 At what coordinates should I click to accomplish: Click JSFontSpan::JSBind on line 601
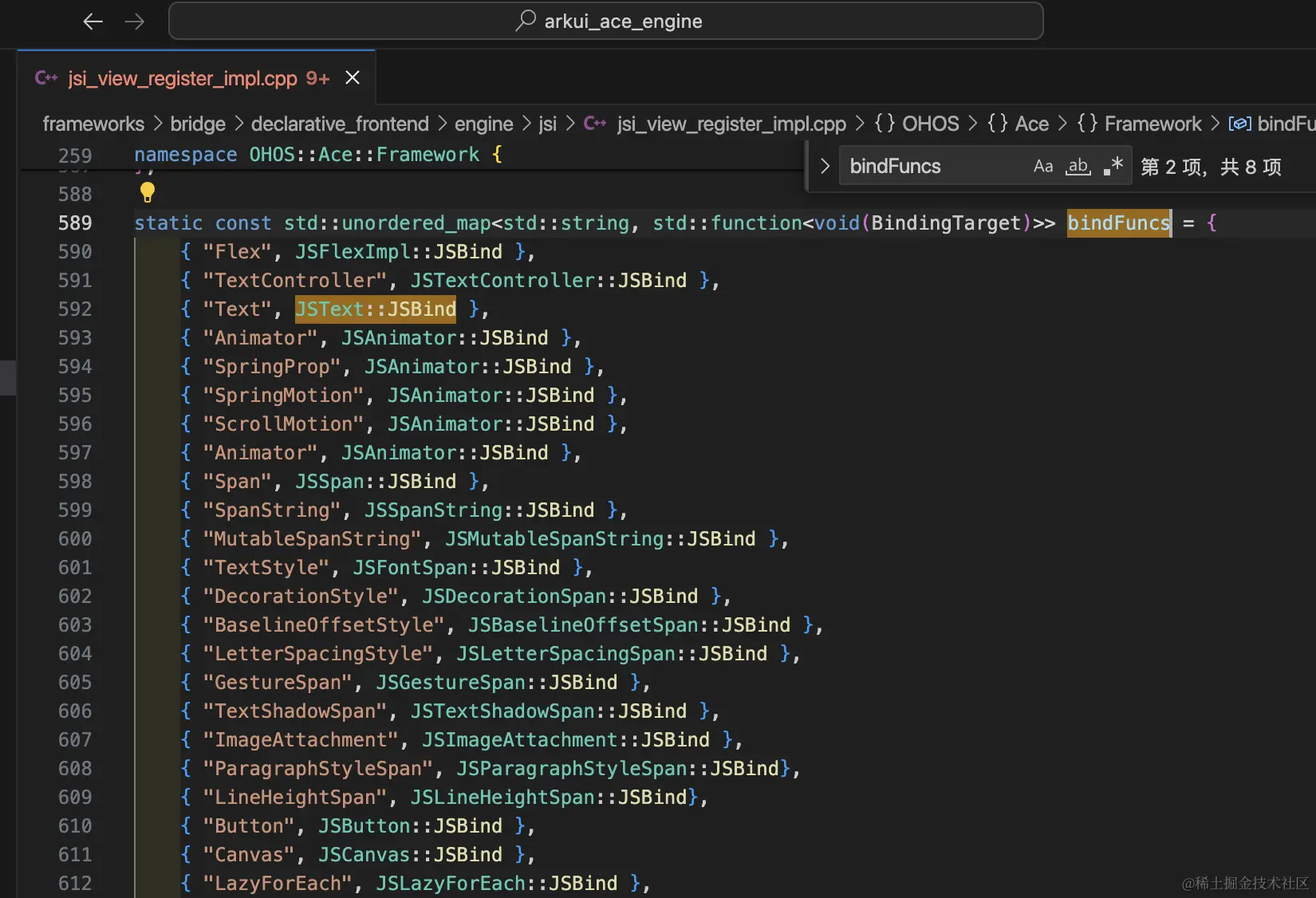click(456, 567)
